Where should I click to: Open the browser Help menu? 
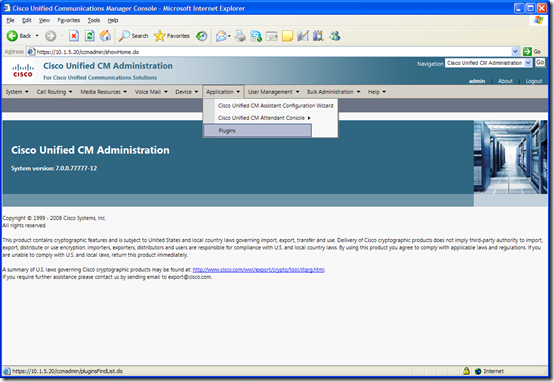[113, 20]
